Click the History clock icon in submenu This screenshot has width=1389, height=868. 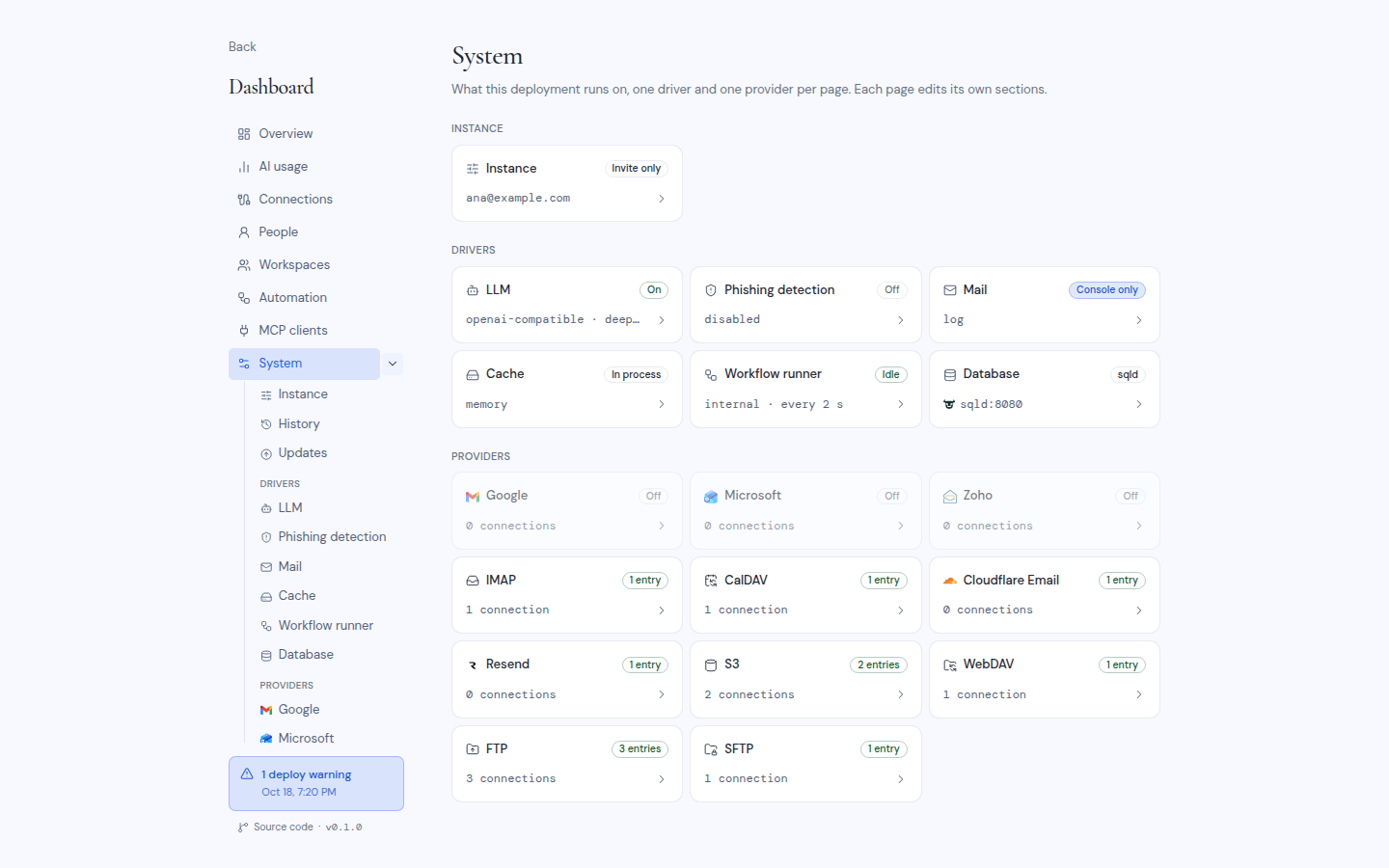coord(266,424)
